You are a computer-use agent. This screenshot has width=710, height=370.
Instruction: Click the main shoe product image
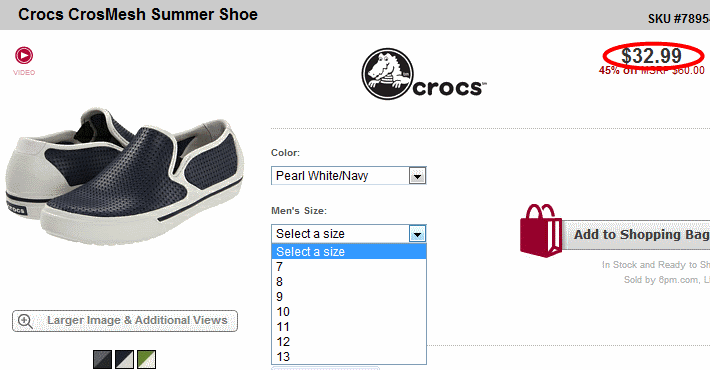pos(124,176)
